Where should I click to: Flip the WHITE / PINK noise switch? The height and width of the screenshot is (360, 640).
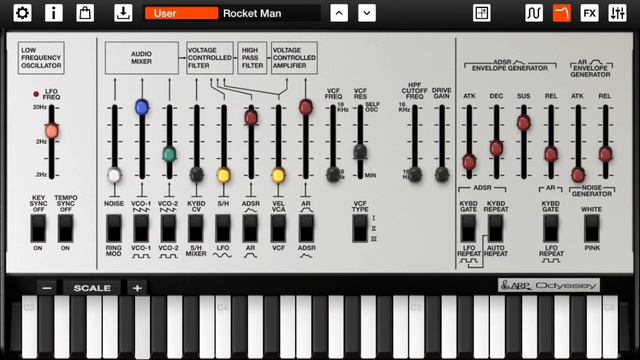[x=591, y=228]
